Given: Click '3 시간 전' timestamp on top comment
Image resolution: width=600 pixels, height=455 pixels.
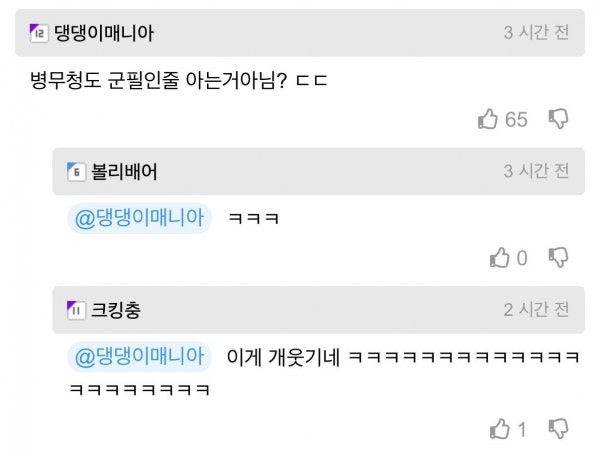Looking at the screenshot, I should (x=536, y=33).
